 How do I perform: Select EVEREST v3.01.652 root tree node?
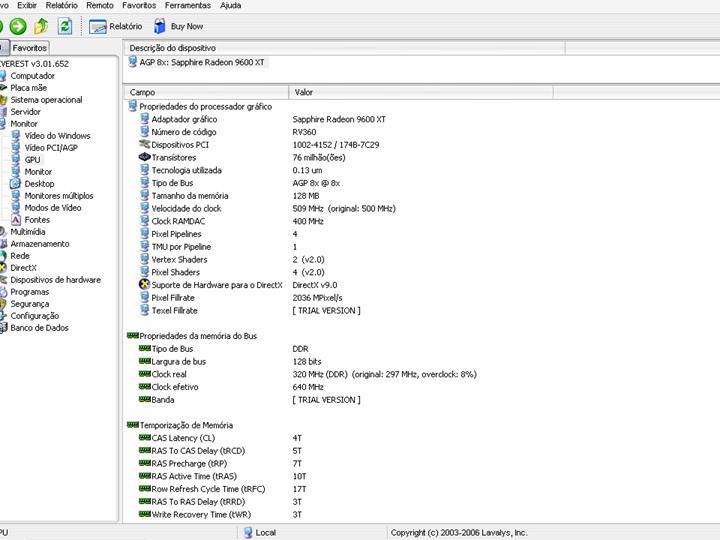click(34, 64)
